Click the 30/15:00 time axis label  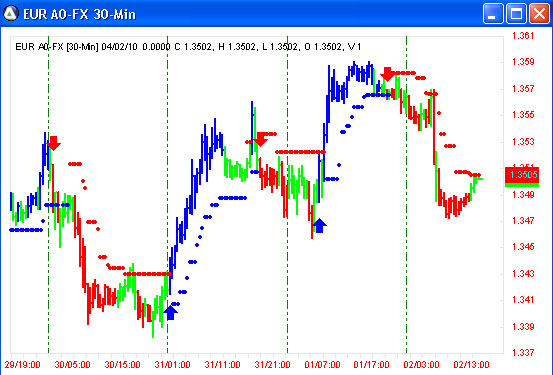(x=122, y=364)
